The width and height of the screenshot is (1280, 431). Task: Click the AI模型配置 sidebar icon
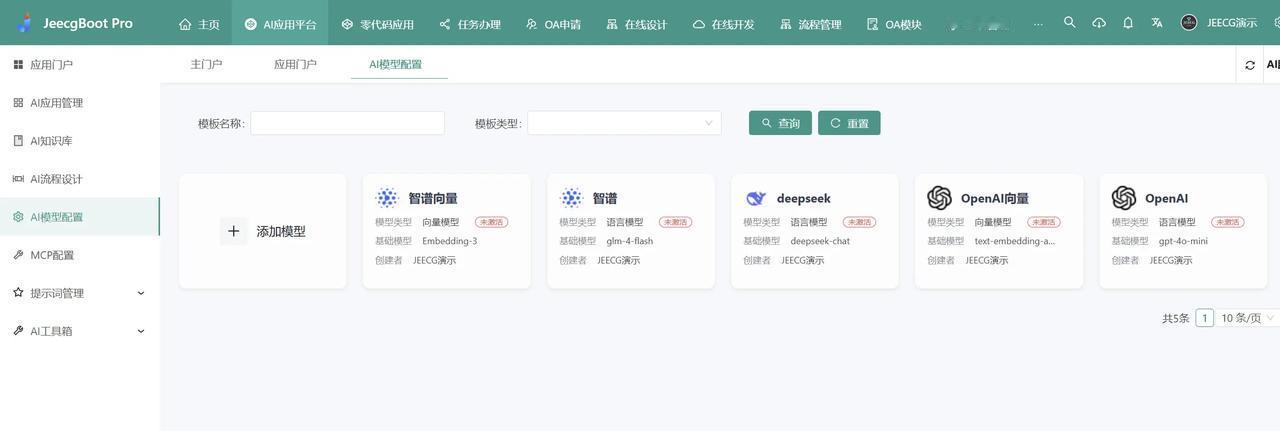(x=18, y=216)
